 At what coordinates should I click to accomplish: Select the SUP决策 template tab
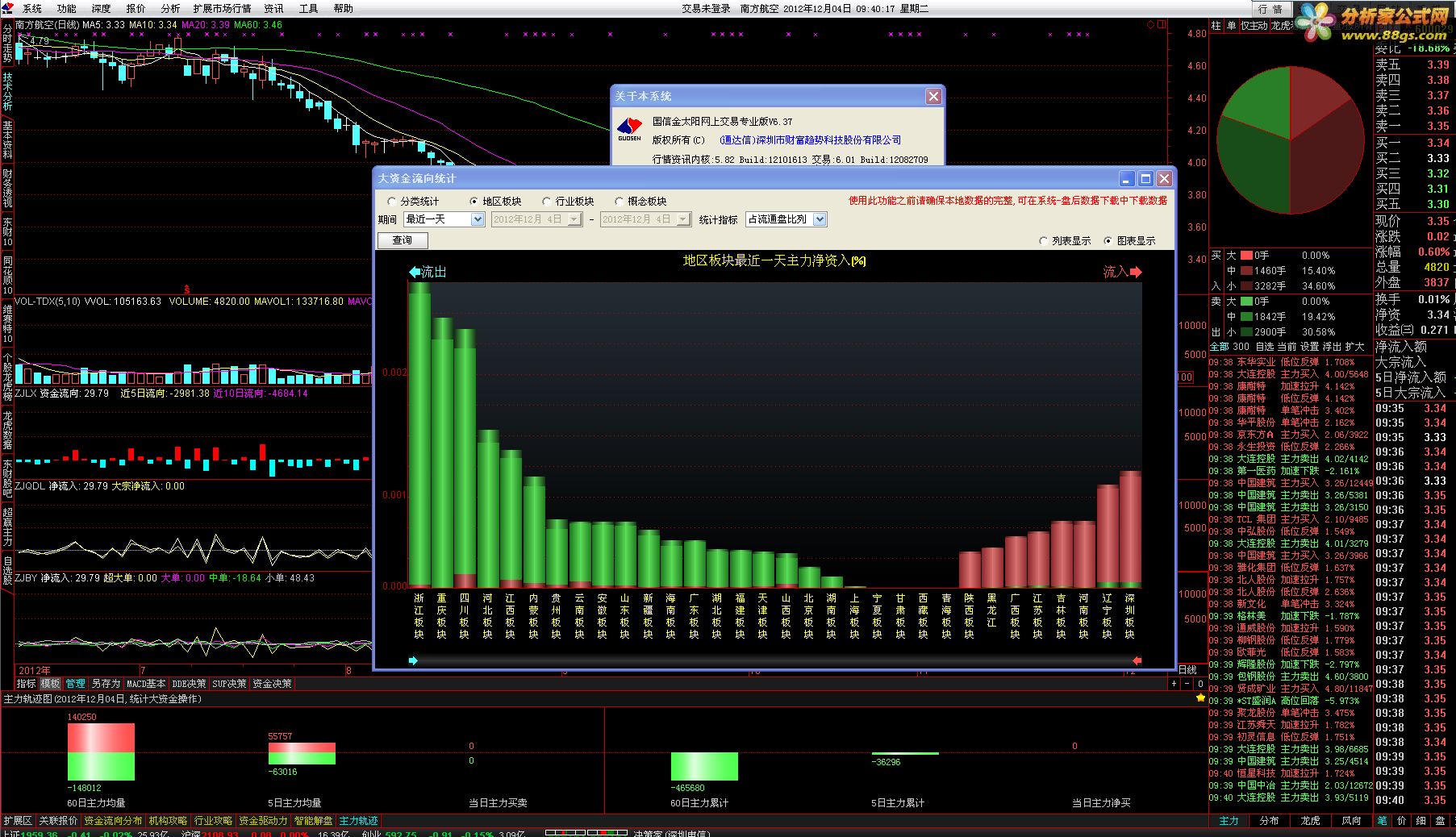229,683
